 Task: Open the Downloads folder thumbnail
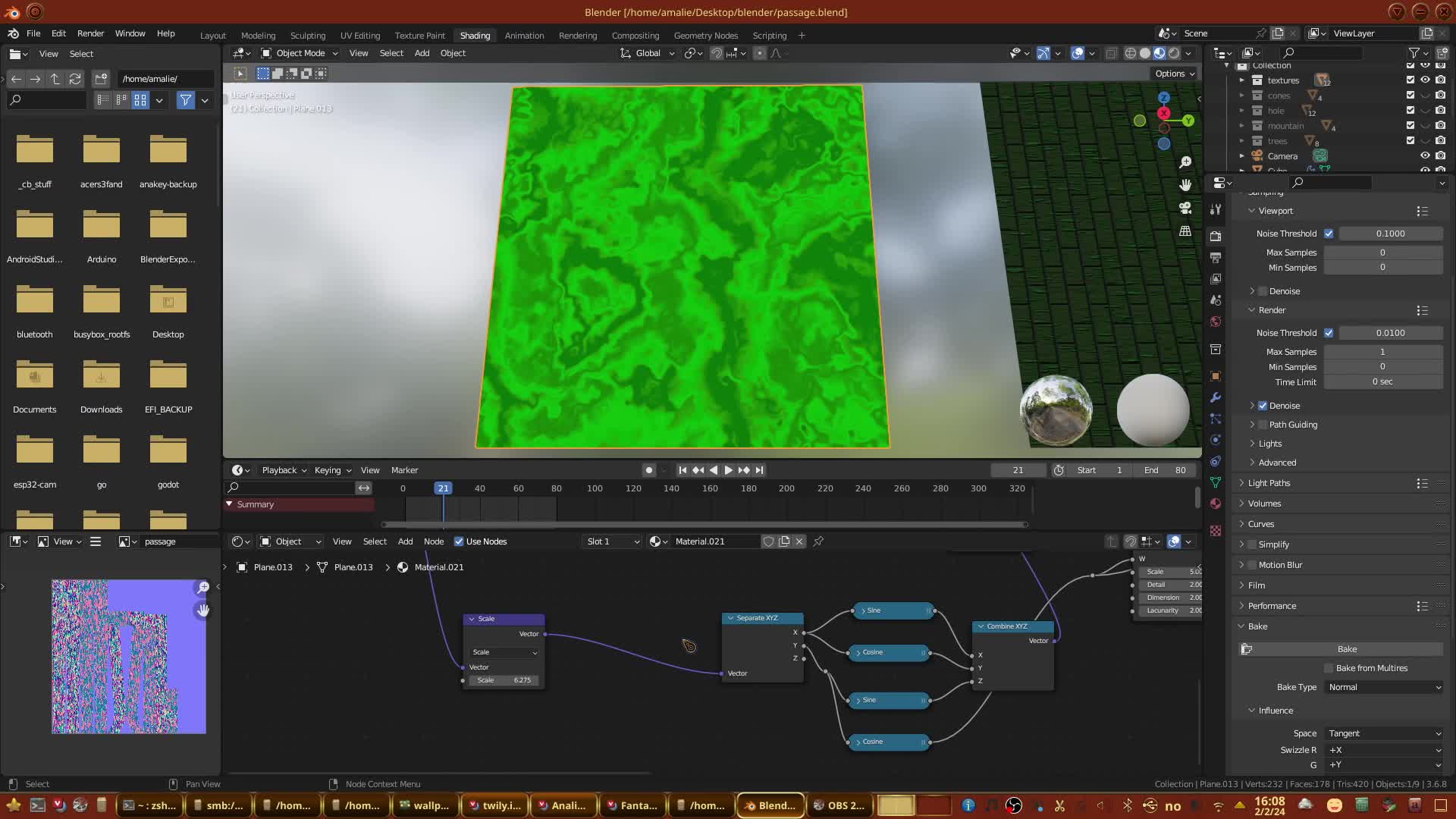tap(101, 377)
